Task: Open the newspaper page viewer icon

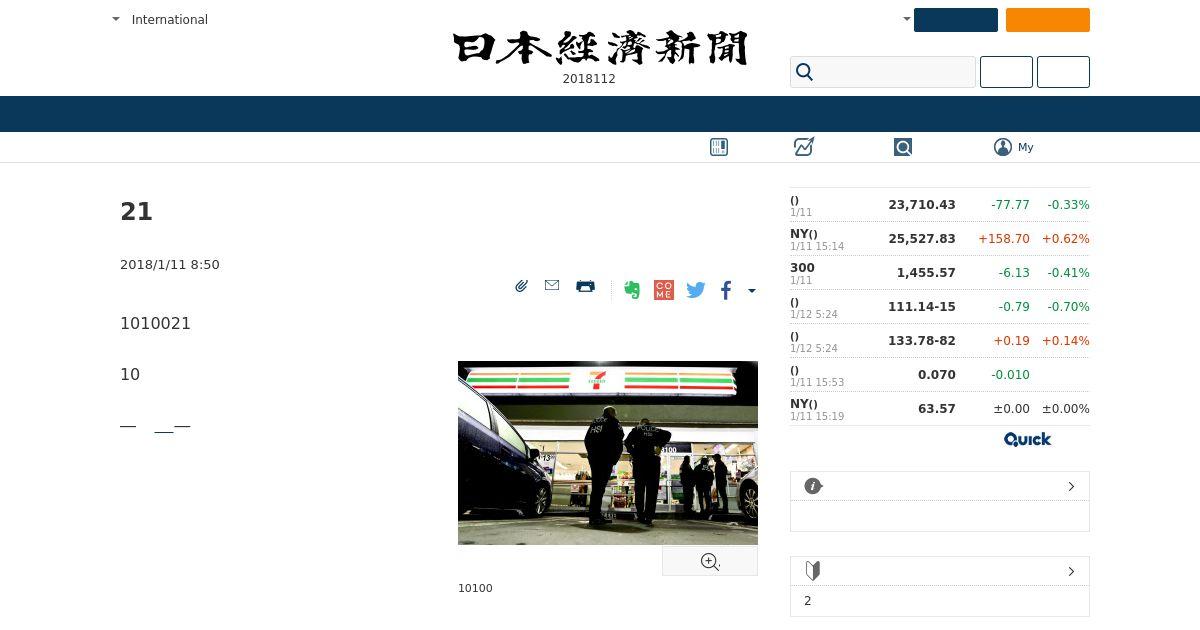Action: 719,147
